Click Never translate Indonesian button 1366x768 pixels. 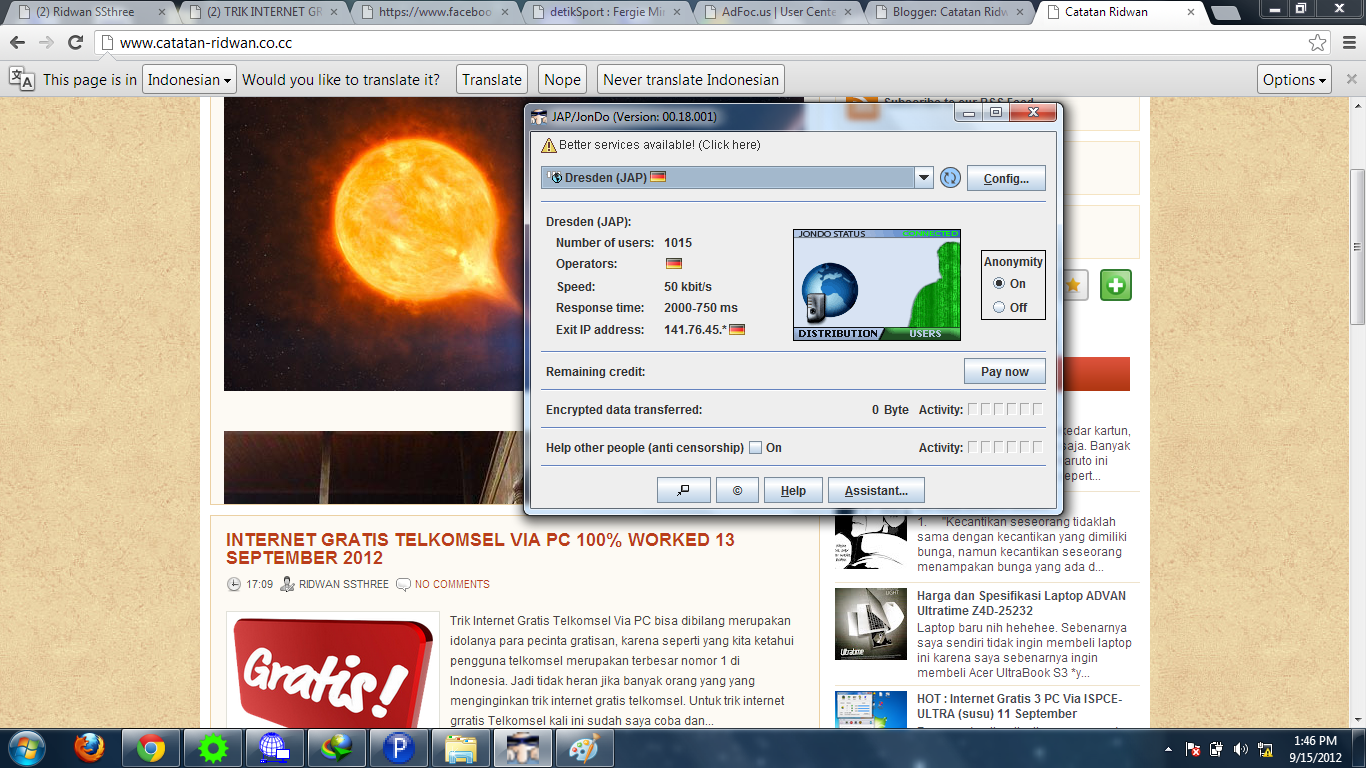691,80
